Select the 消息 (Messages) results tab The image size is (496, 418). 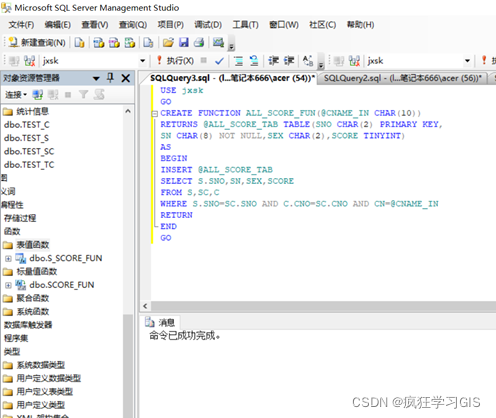160,322
